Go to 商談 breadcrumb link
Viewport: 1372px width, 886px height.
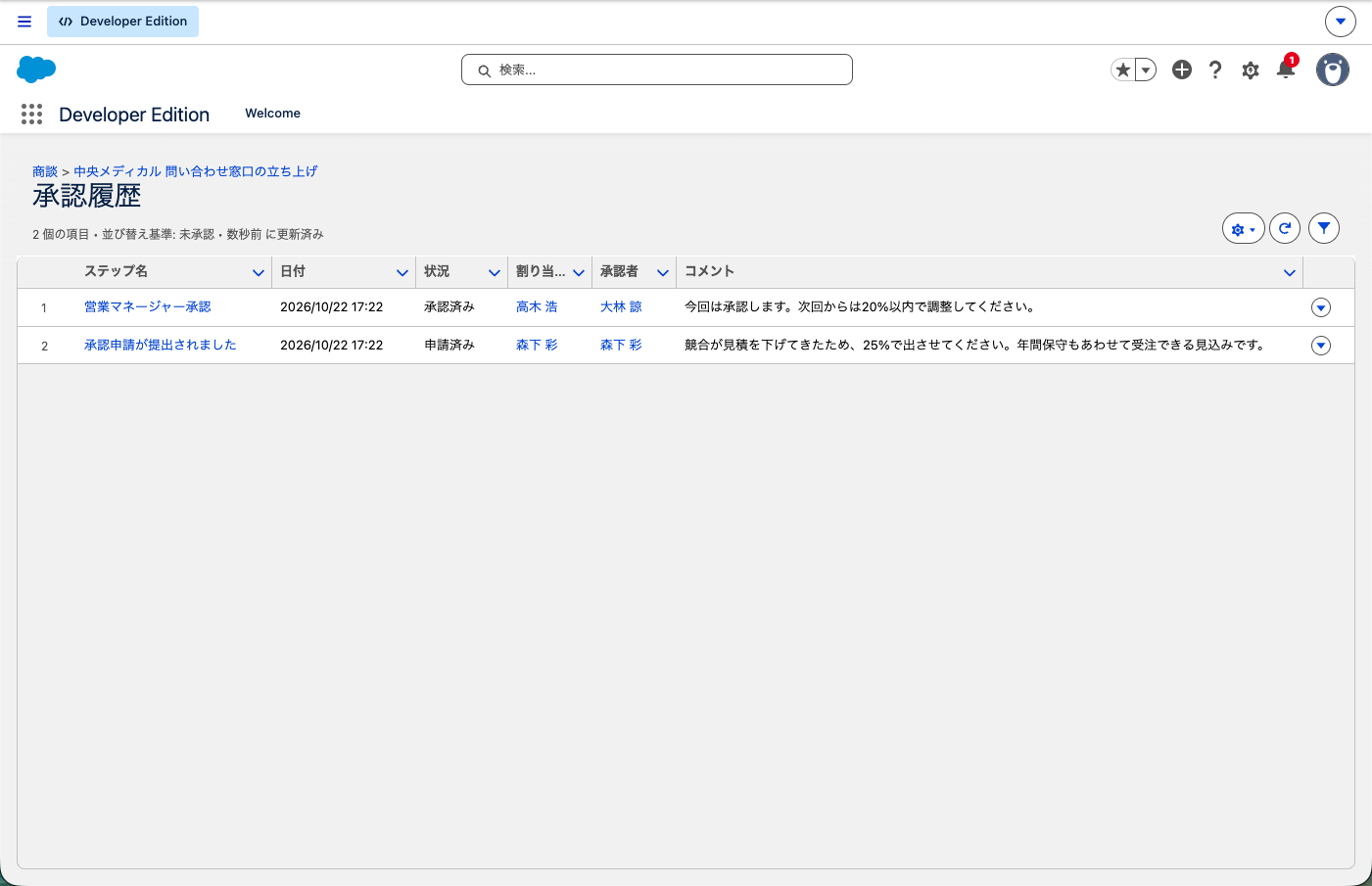coord(45,171)
